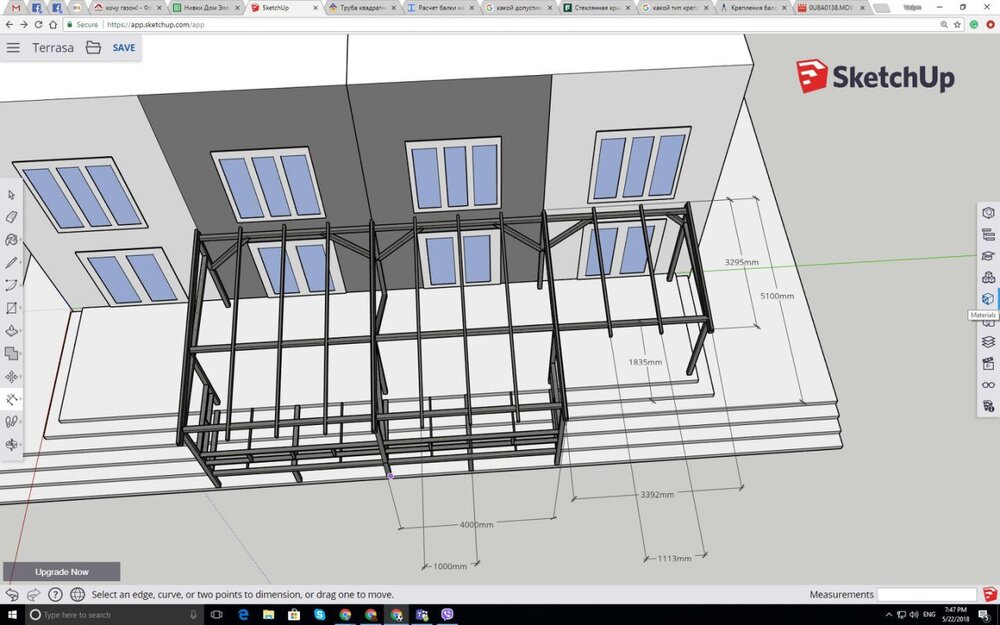Open the Display glasses panel
Screen dimensions: 1000x625
pyautogui.click(x=988, y=385)
